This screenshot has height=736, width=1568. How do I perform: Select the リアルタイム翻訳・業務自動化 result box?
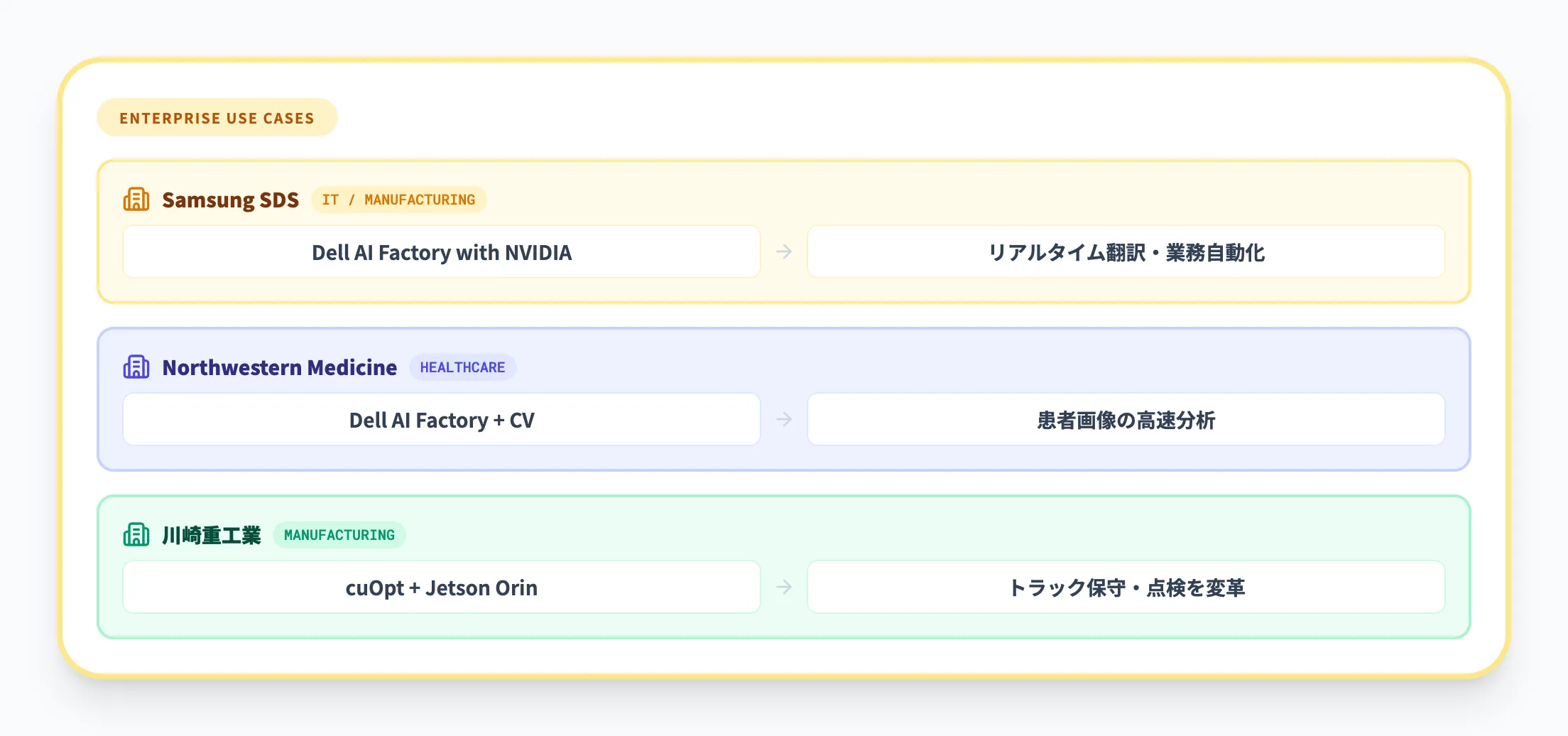1126,252
